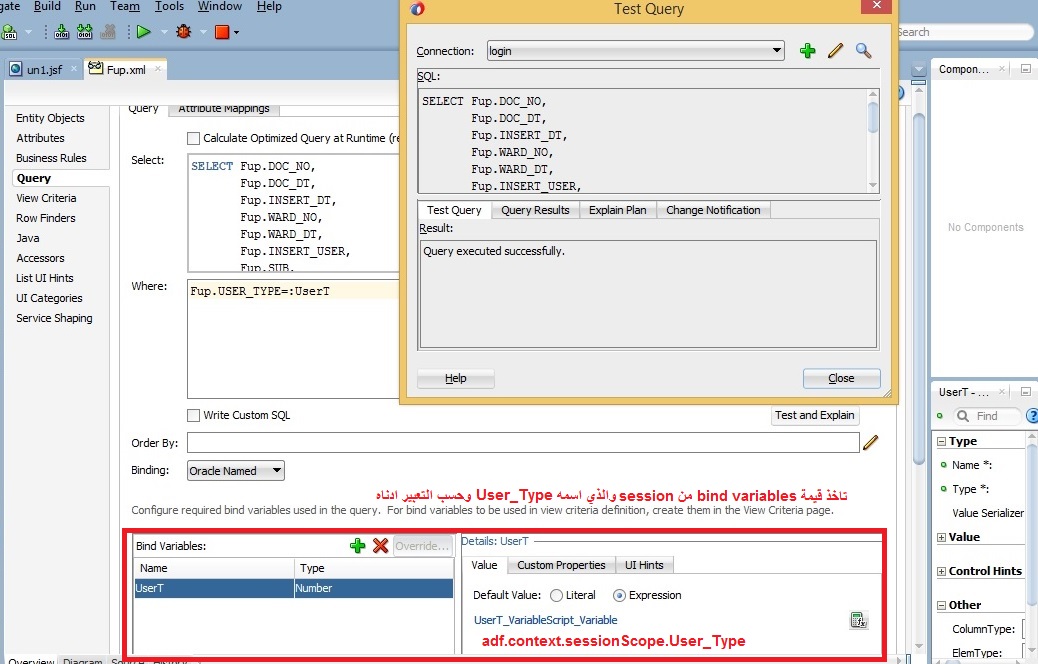Click the red ladybug Debug icon
This screenshot has height=664, width=1038.
point(183,32)
